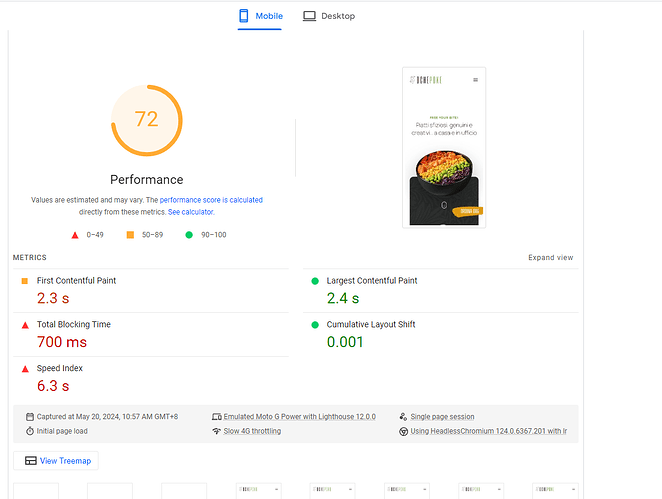Open the fourth filmstrip thumbnail showing page header

pos(259,491)
